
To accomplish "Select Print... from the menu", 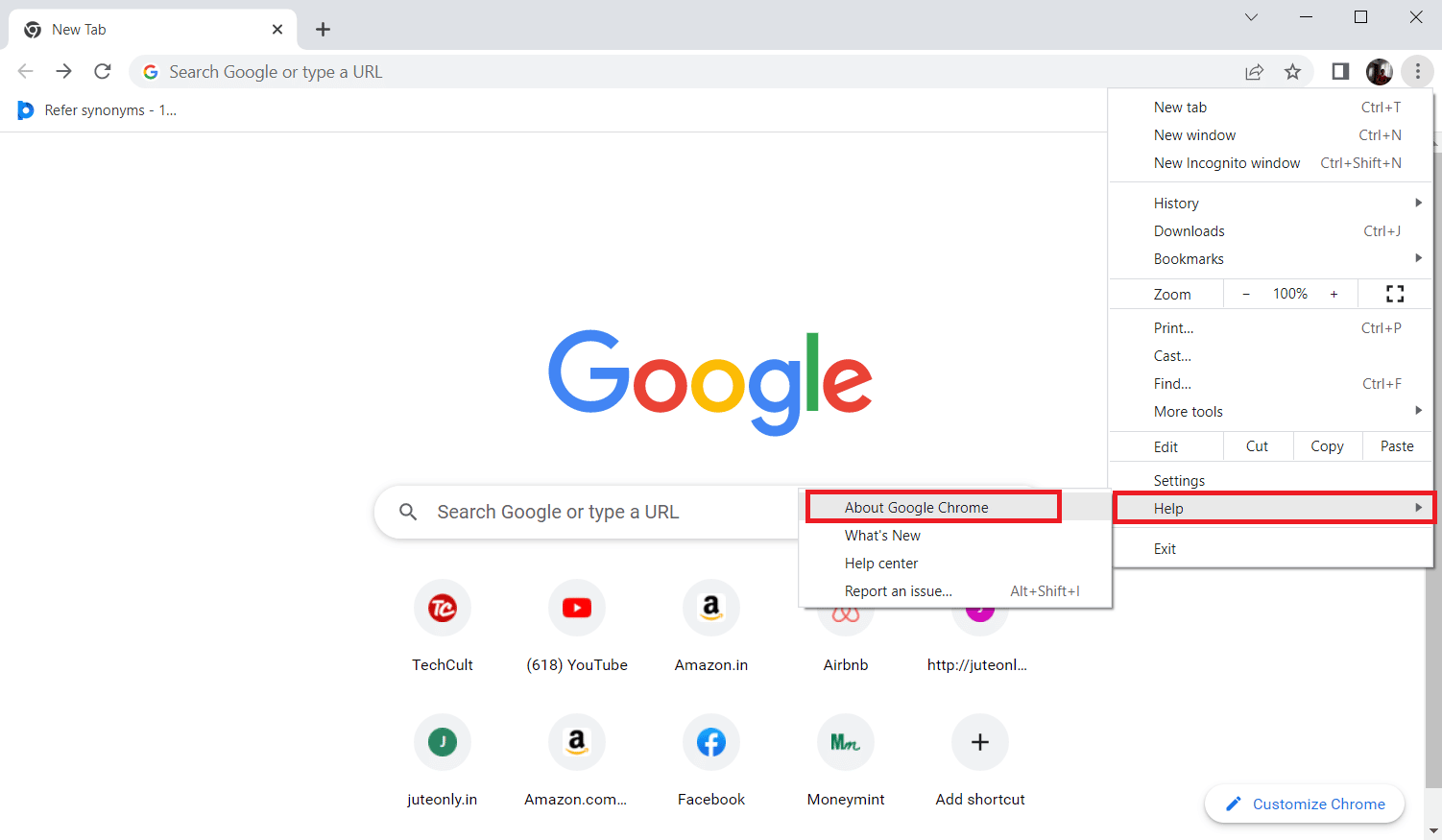I will [x=1271, y=328].
